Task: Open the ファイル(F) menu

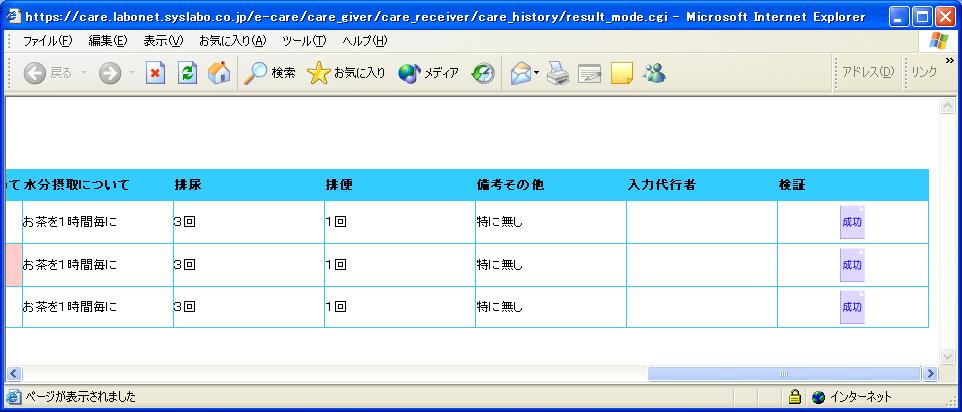Action: click(47, 40)
